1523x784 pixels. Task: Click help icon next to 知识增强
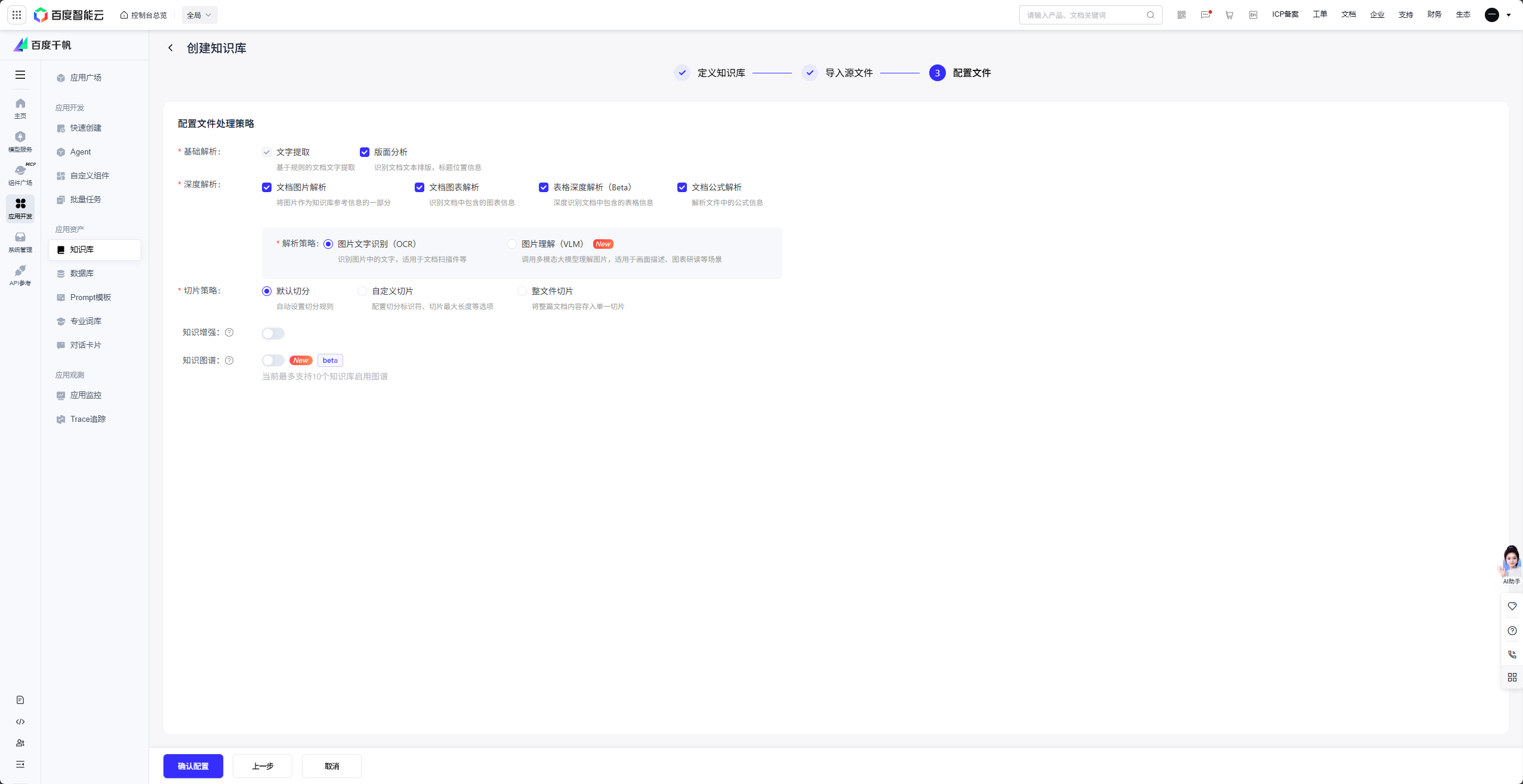229,332
